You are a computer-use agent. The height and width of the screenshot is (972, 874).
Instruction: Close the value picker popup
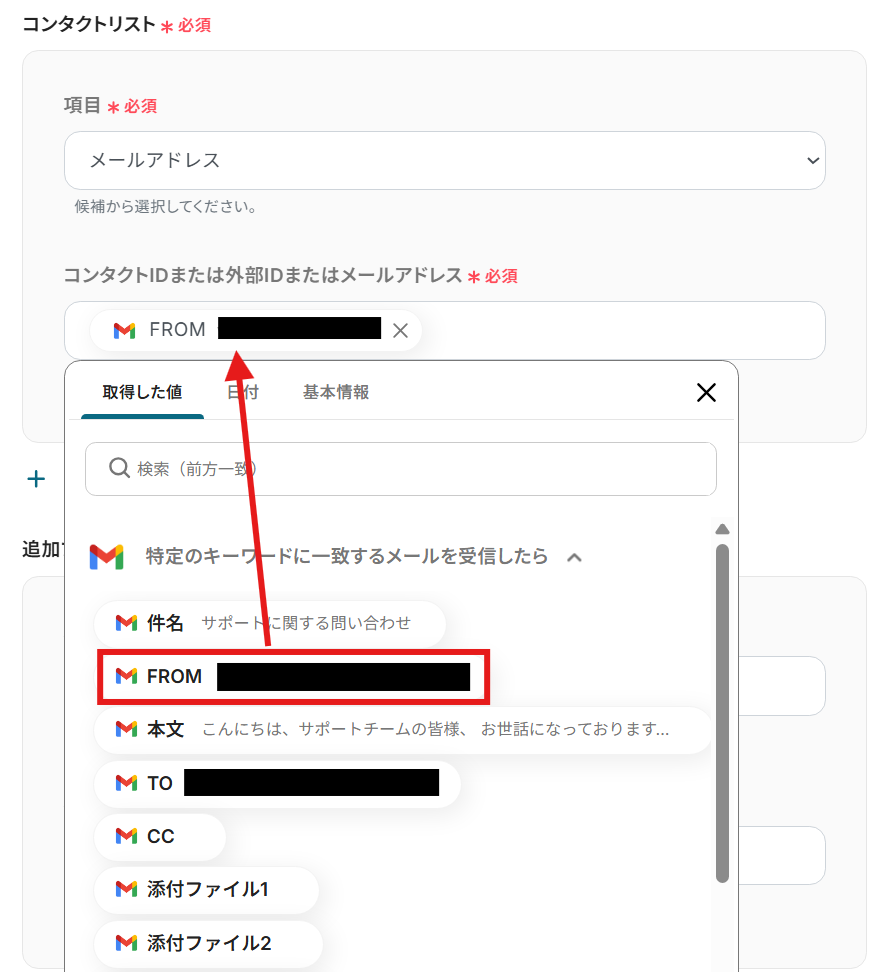click(x=706, y=392)
